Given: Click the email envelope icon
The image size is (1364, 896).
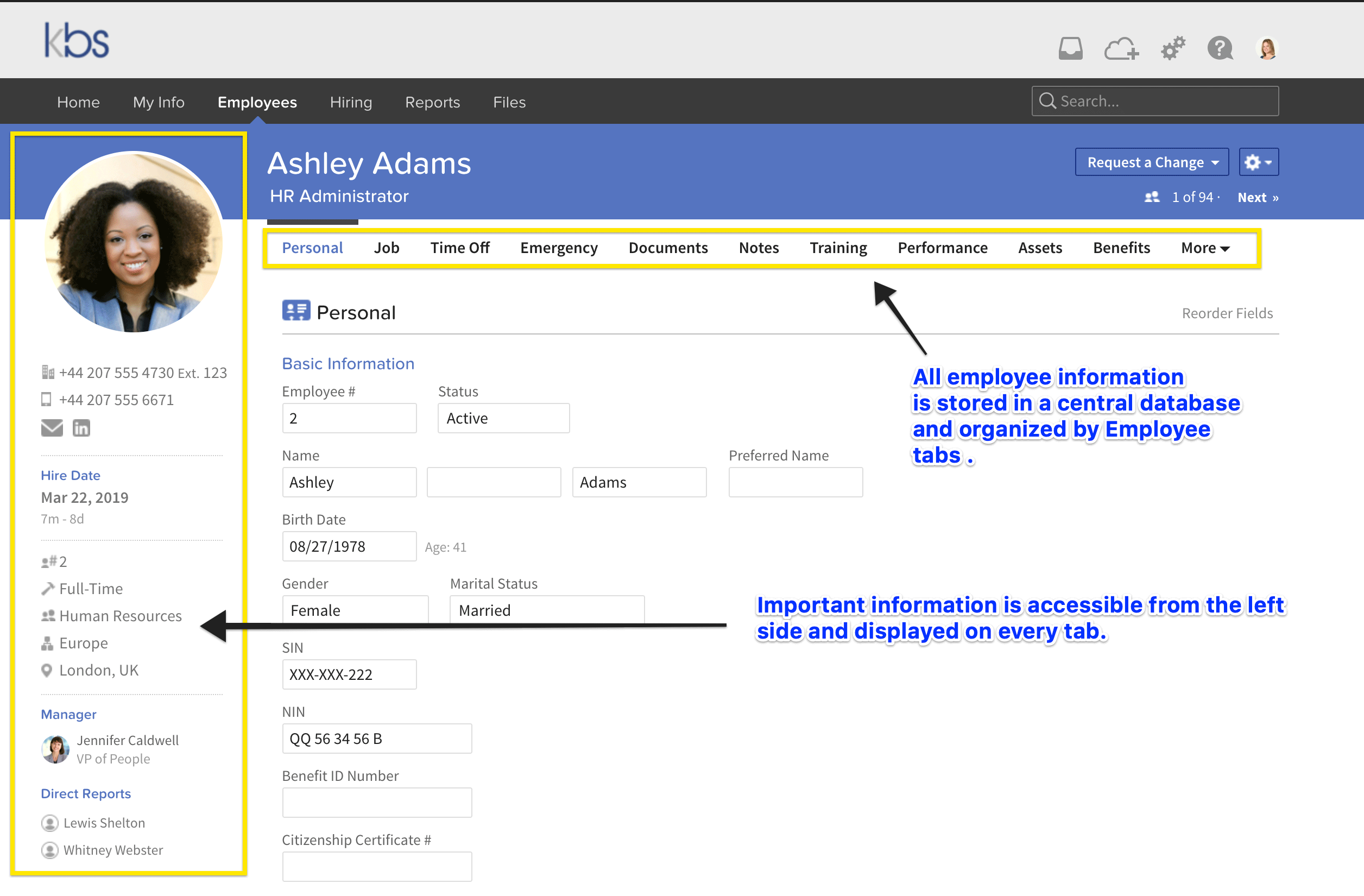Looking at the screenshot, I should coord(52,428).
